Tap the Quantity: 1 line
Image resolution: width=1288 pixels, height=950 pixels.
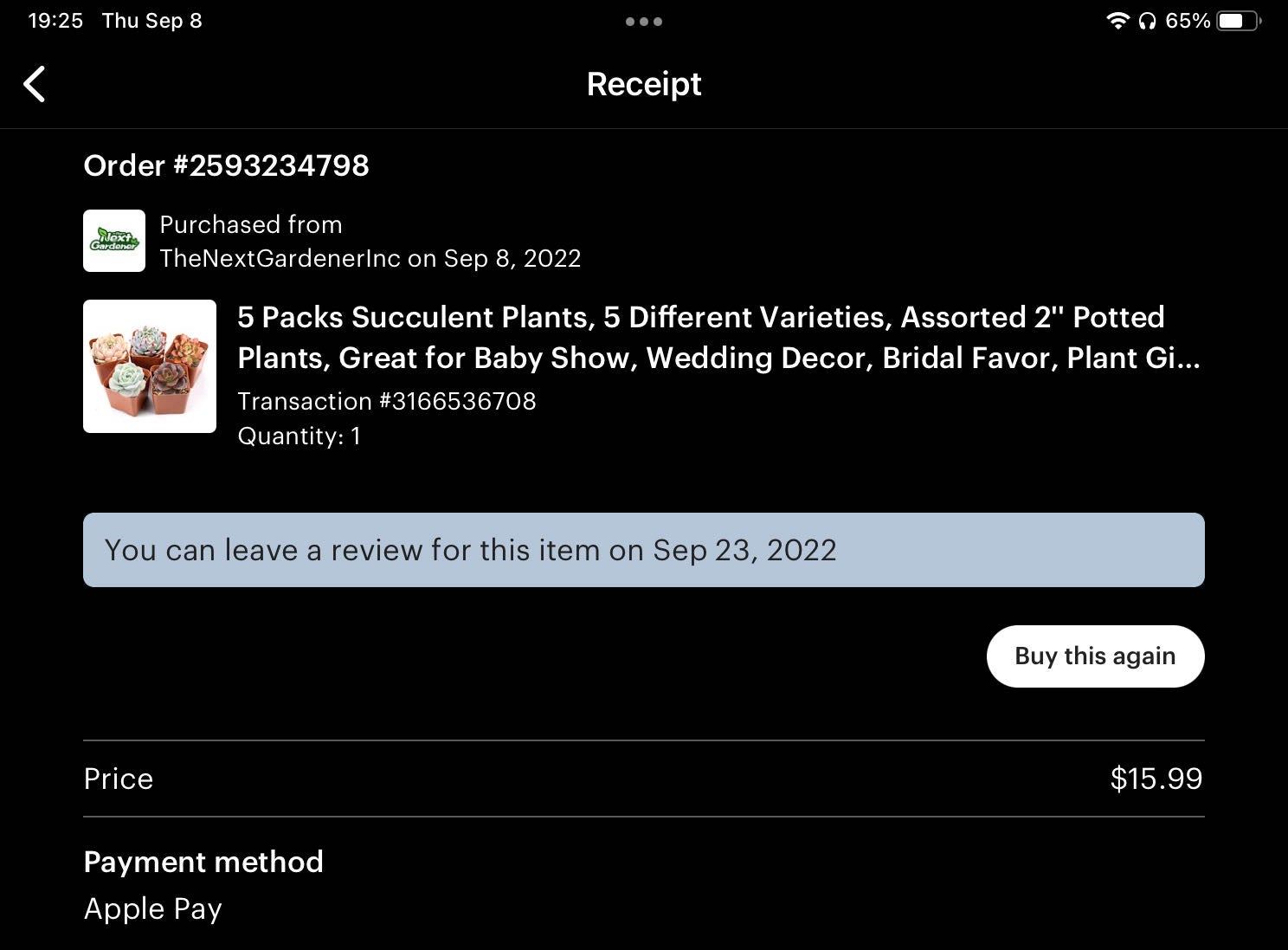click(299, 436)
